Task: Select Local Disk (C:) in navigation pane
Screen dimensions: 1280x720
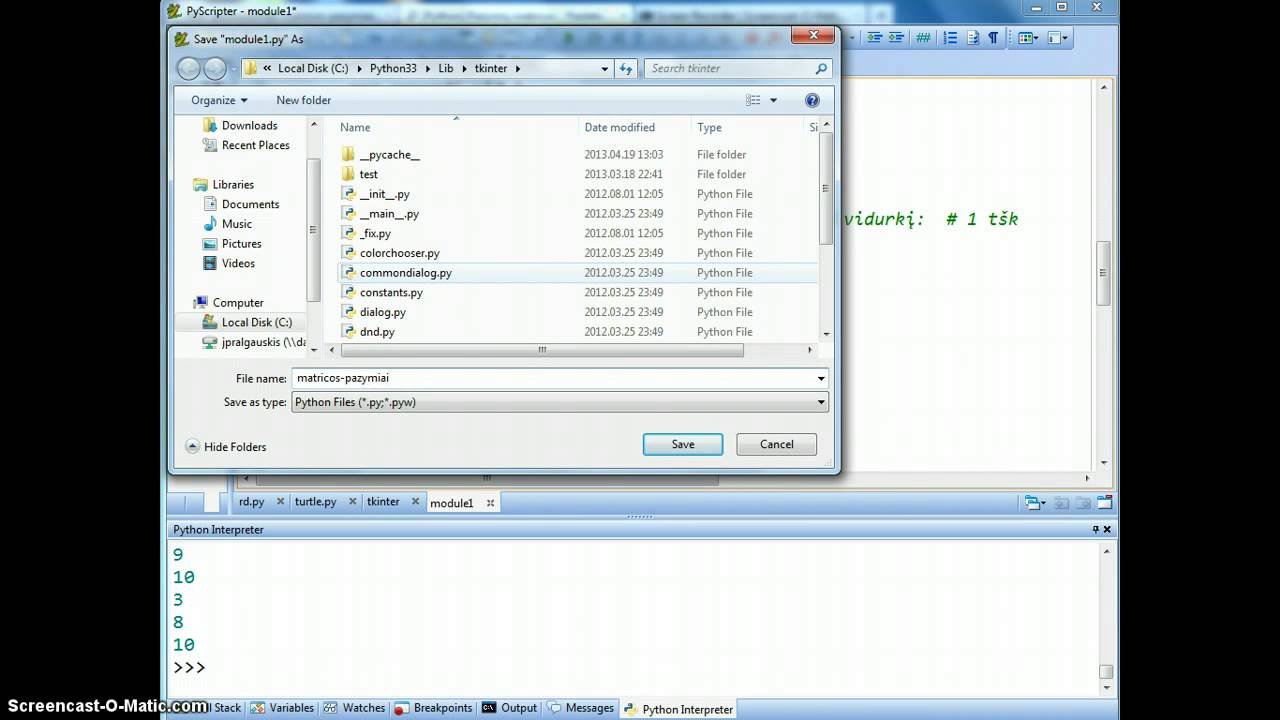Action: click(x=256, y=322)
